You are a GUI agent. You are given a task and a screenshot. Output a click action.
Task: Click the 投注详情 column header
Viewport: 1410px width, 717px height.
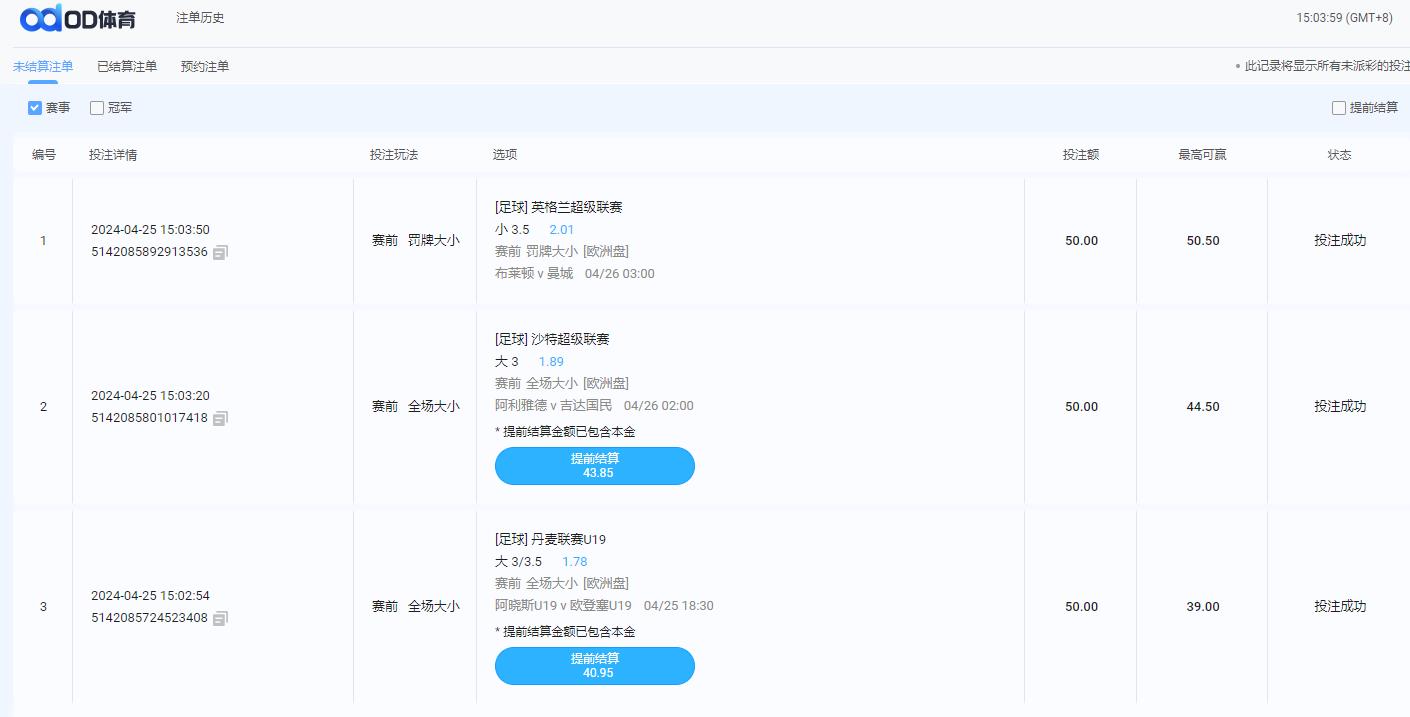[113, 155]
